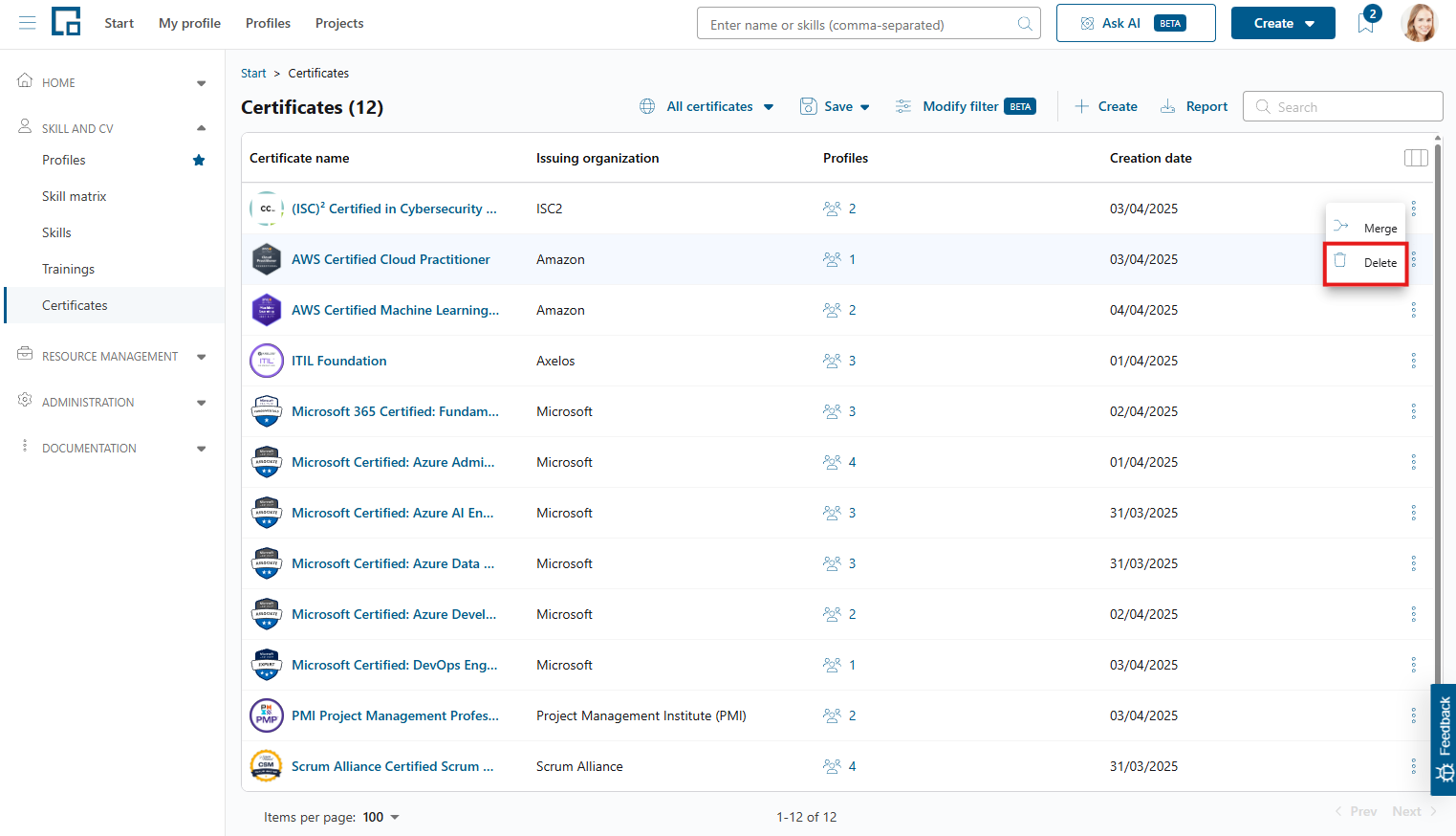This screenshot has height=836, width=1456.
Task: Focus the certificates Search field
Action: pos(1342,106)
